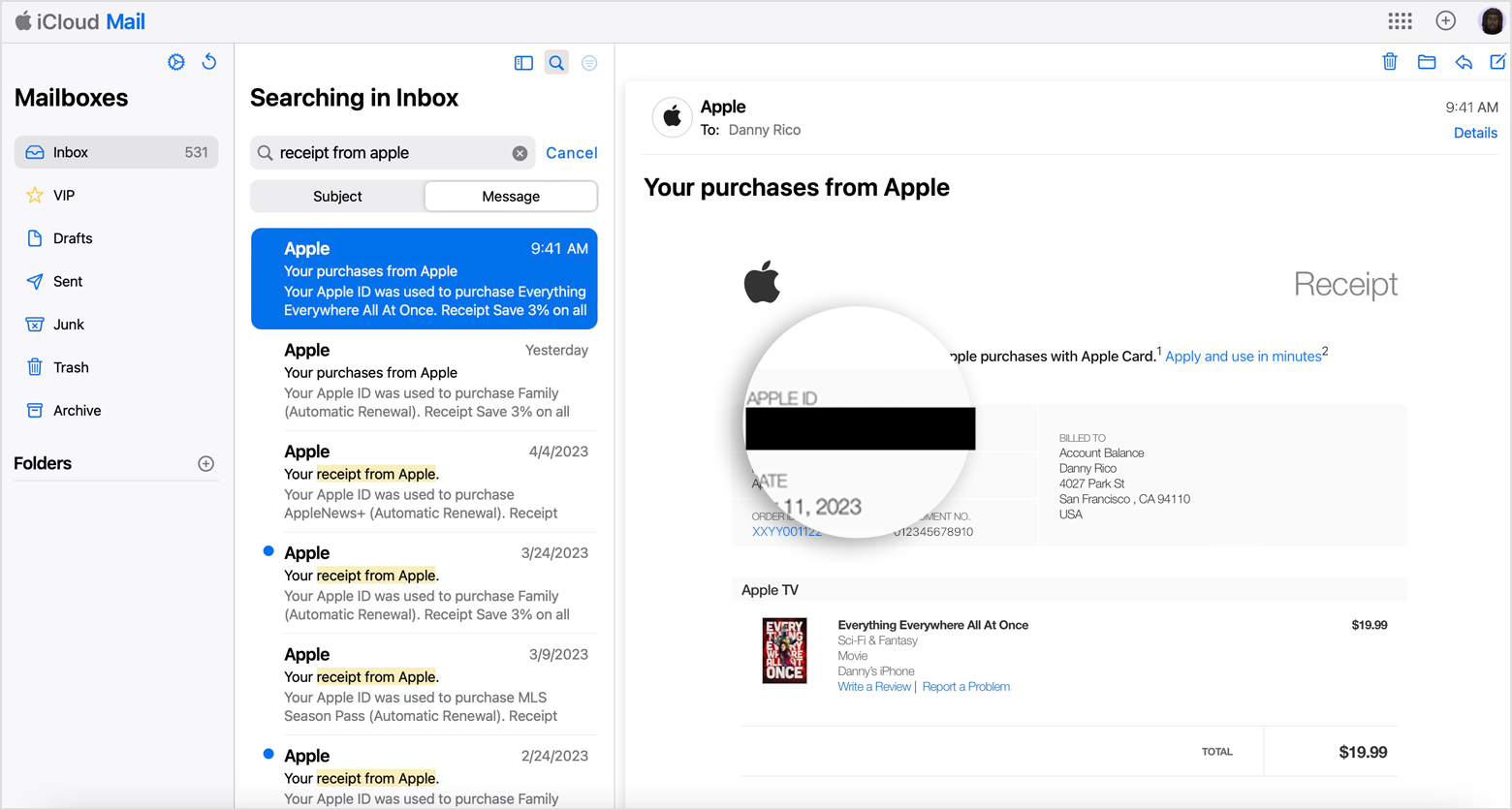The height and width of the screenshot is (810, 1512).
Task: Toggle the sidebar layout icon
Action: [523, 63]
